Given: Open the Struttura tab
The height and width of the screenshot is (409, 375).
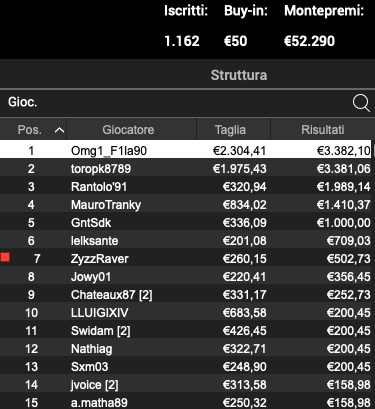Looking at the screenshot, I should [239, 75].
